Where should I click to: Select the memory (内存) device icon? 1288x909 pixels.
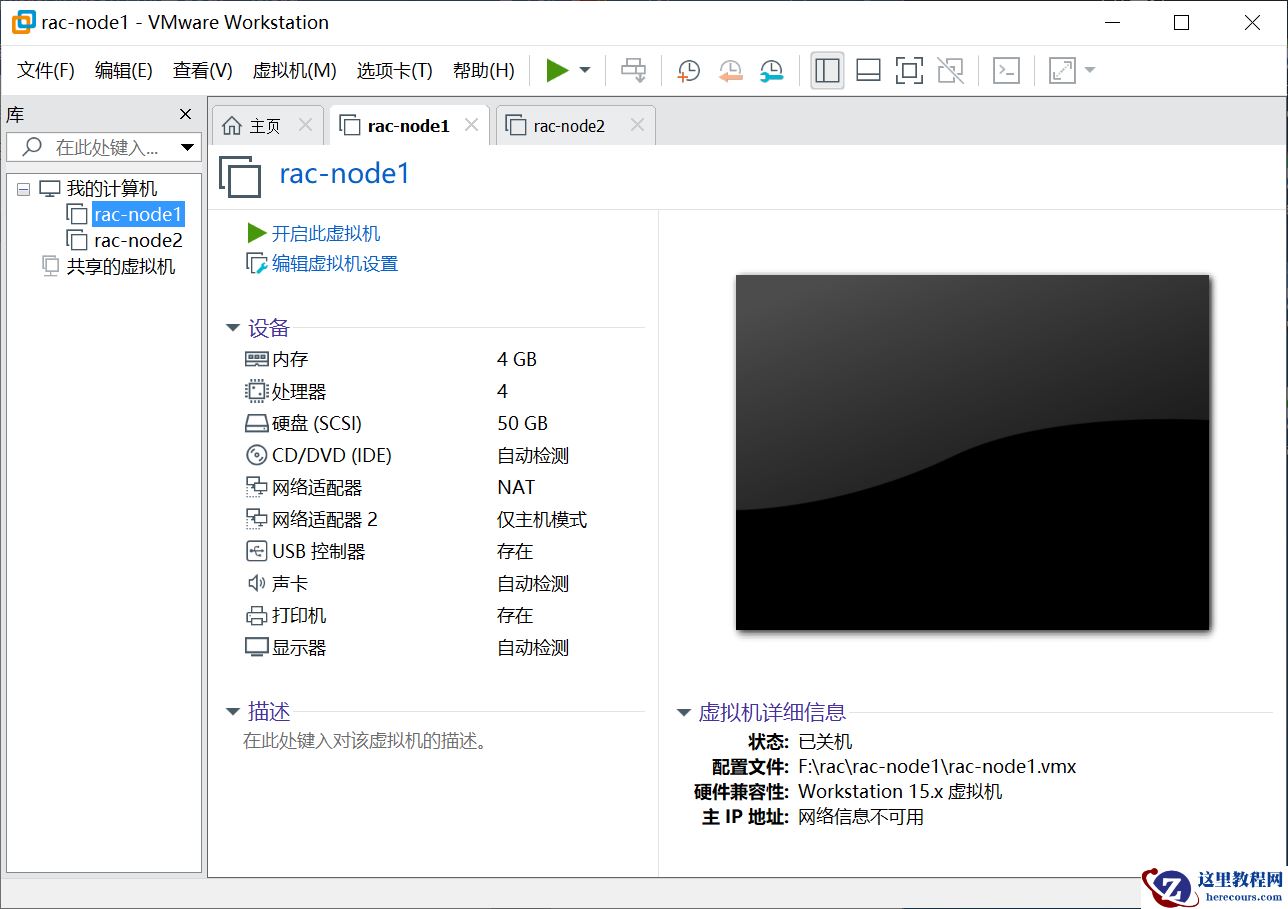pyautogui.click(x=256, y=359)
